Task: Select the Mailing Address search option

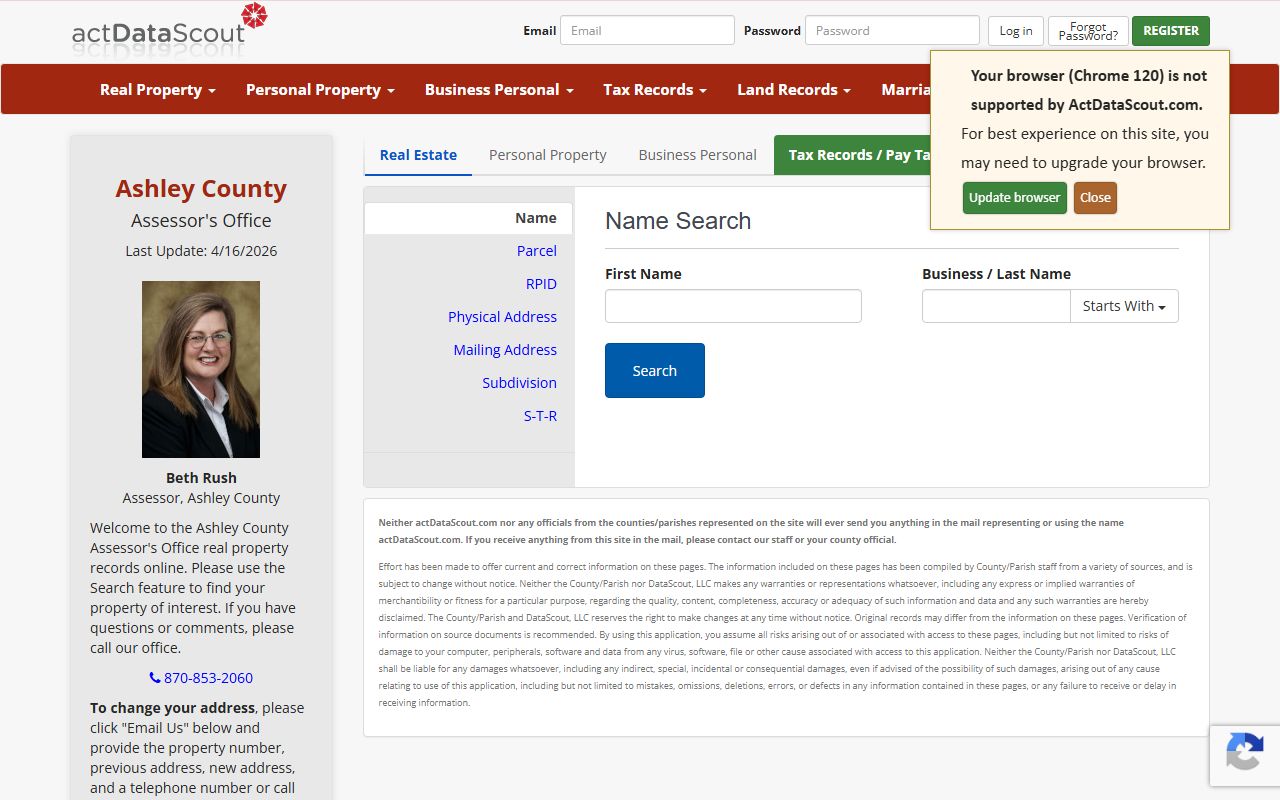Action: [x=505, y=350]
